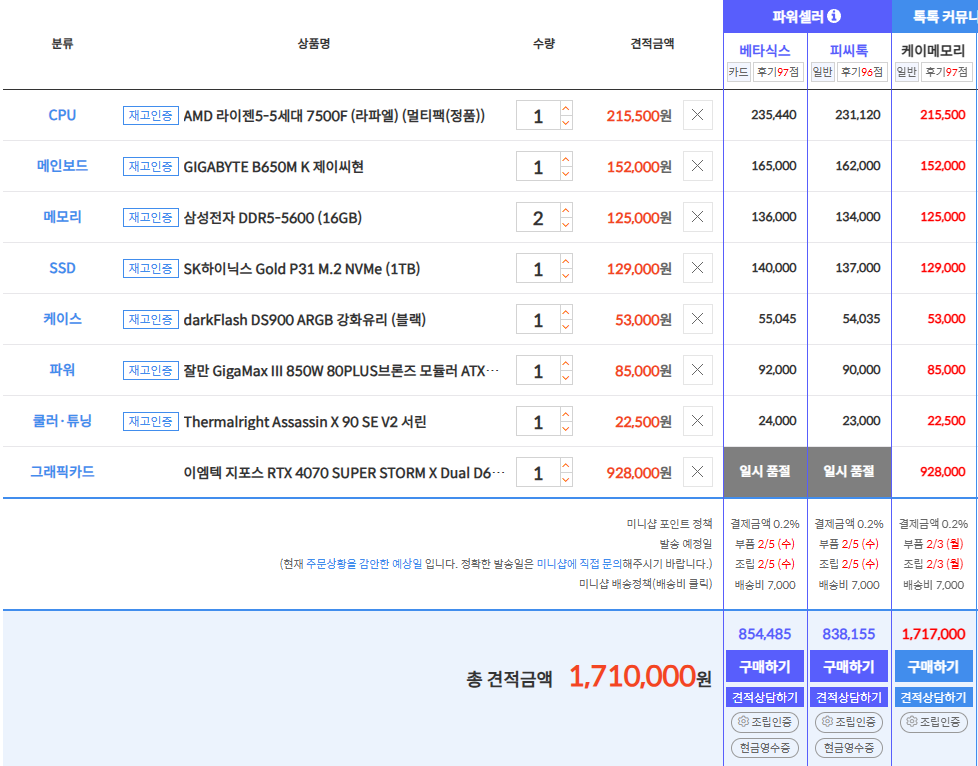Increase case quantity with up arrow
978x766 pixels.
pos(566,313)
